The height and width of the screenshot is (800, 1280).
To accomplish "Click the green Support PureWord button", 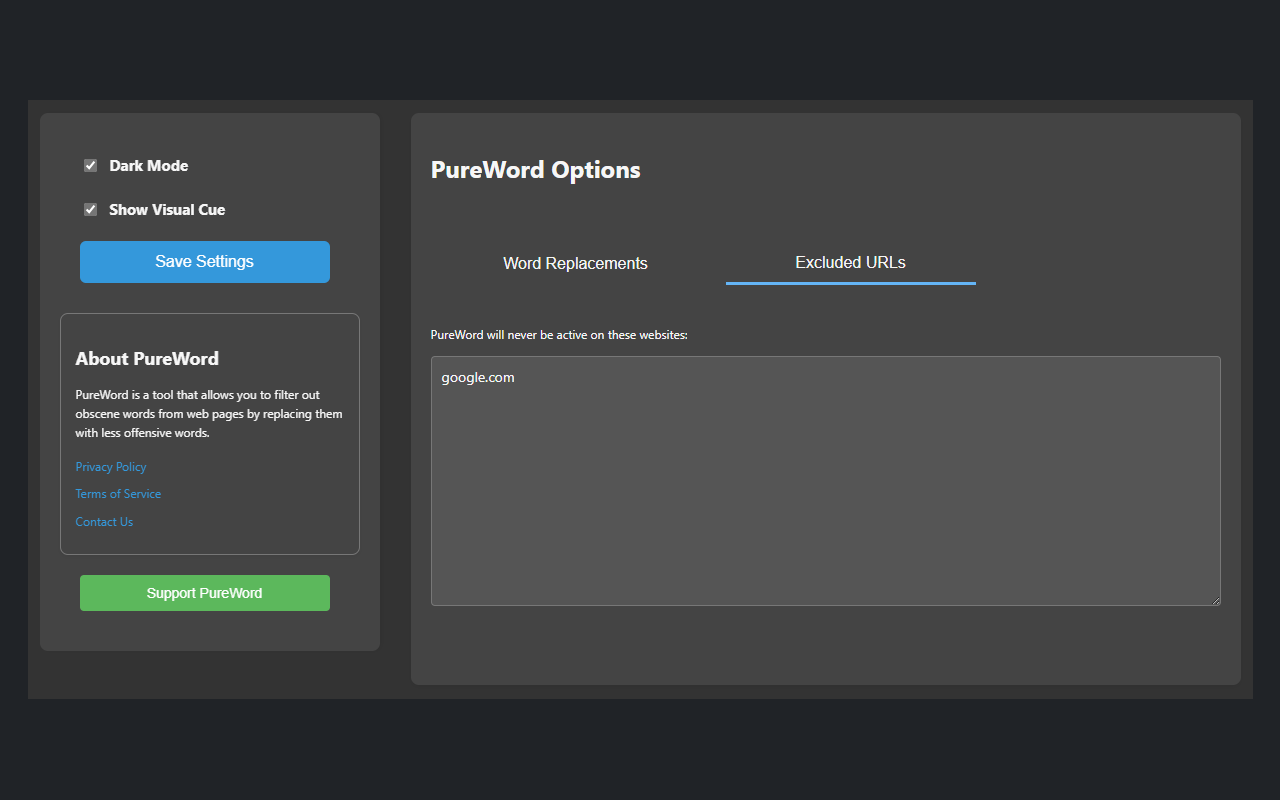I will [x=205, y=593].
